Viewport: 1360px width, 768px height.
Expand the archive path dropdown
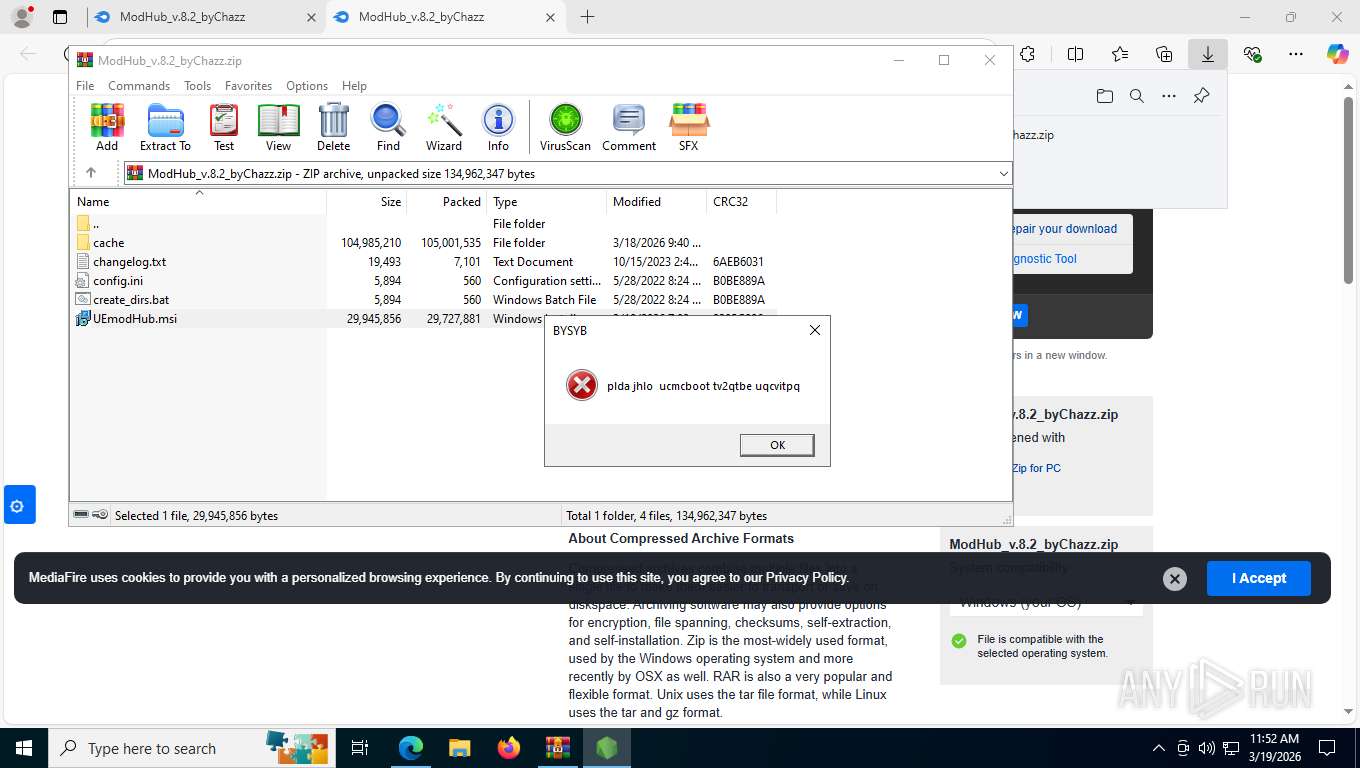(x=1004, y=174)
